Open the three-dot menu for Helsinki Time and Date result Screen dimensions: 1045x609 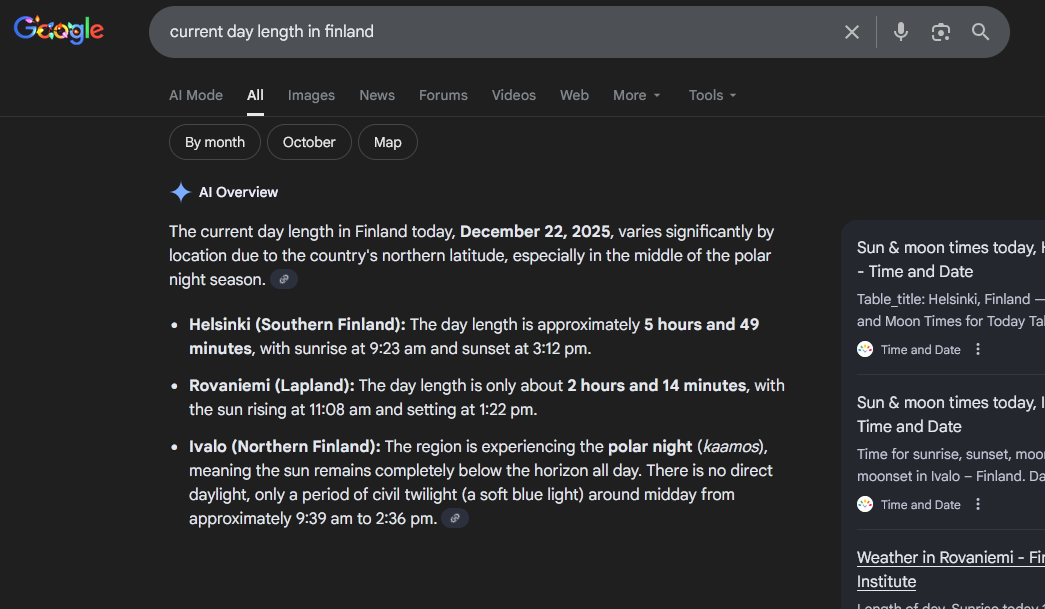(978, 349)
